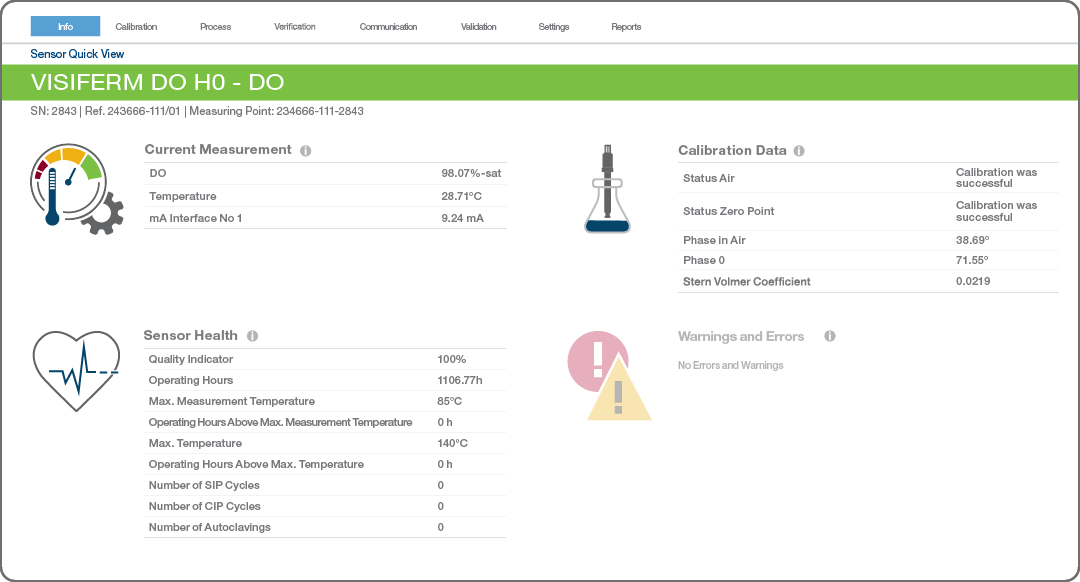The image size is (1080, 582).
Task: Open the Process tab
Action: tap(216, 26)
